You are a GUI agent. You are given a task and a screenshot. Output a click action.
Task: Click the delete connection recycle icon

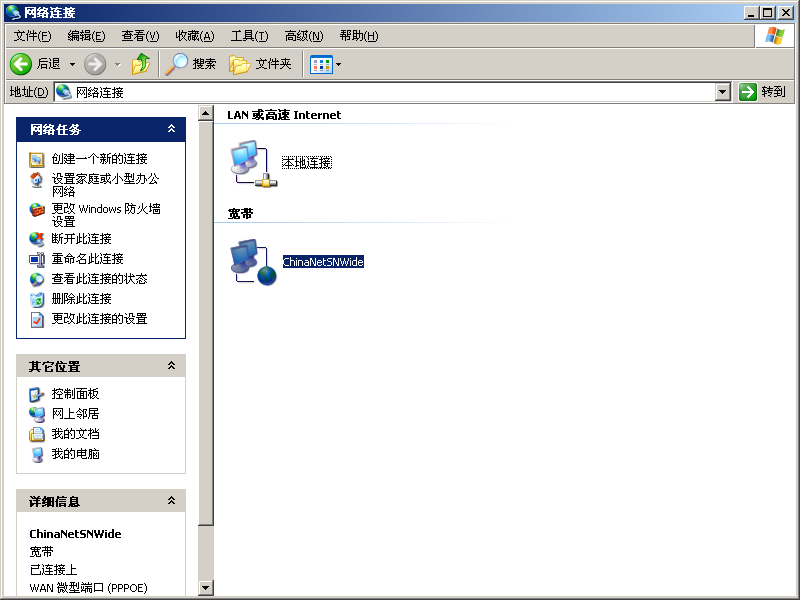(37, 299)
